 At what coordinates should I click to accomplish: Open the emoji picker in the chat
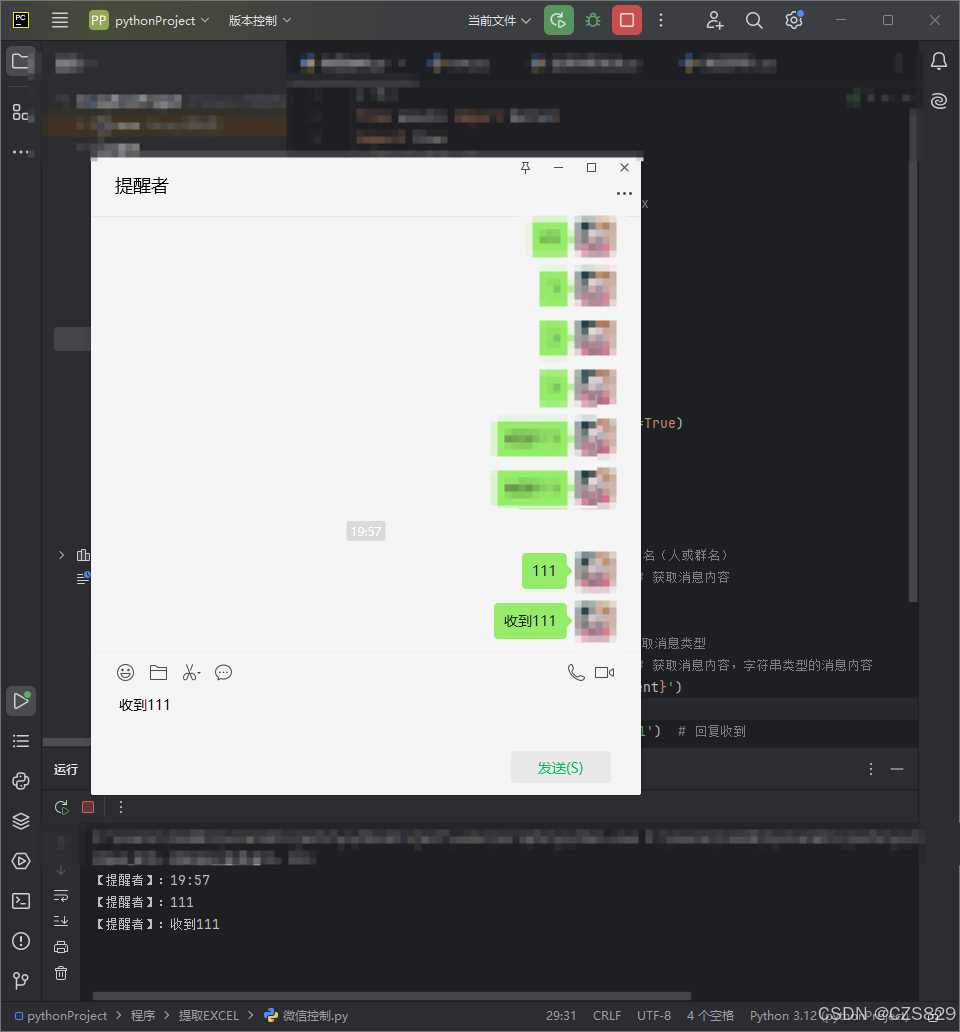(125, 672)
